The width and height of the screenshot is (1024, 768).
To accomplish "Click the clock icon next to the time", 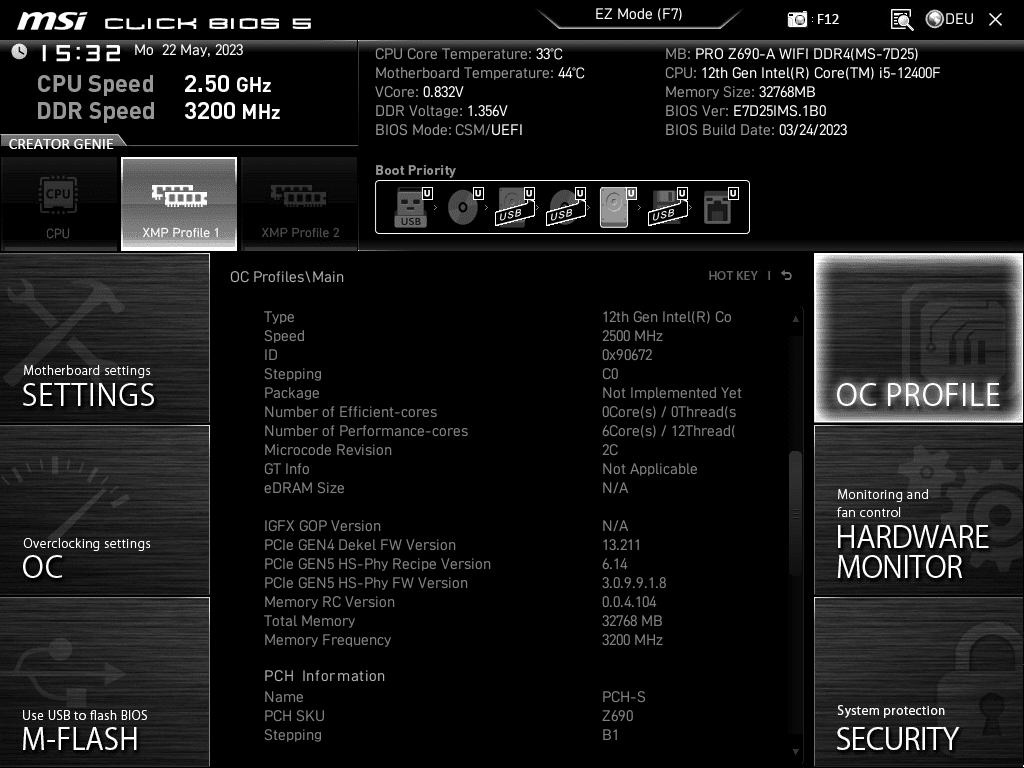I will [19, 51].
